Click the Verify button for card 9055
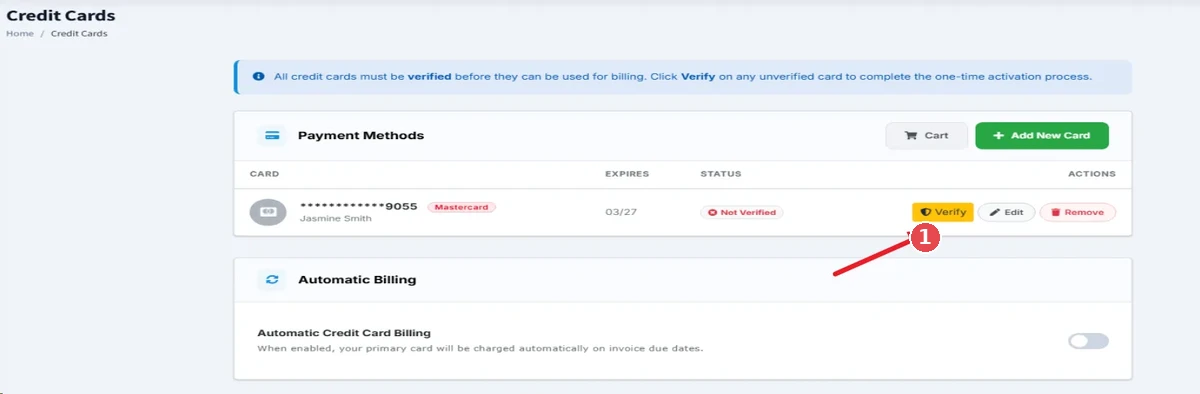The width and height of the screenshot is (1200, 394). pos(942,212)
